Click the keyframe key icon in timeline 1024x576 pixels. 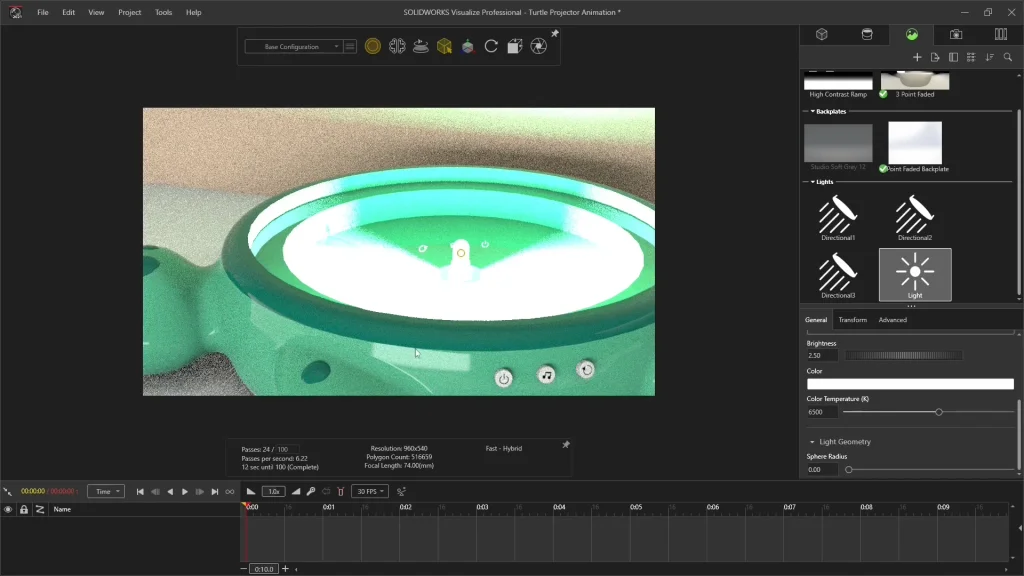311,491
